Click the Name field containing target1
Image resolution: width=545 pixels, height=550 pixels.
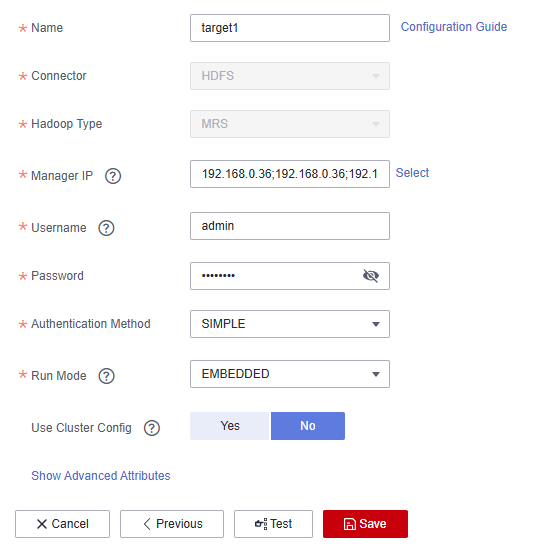pos(290,28)
